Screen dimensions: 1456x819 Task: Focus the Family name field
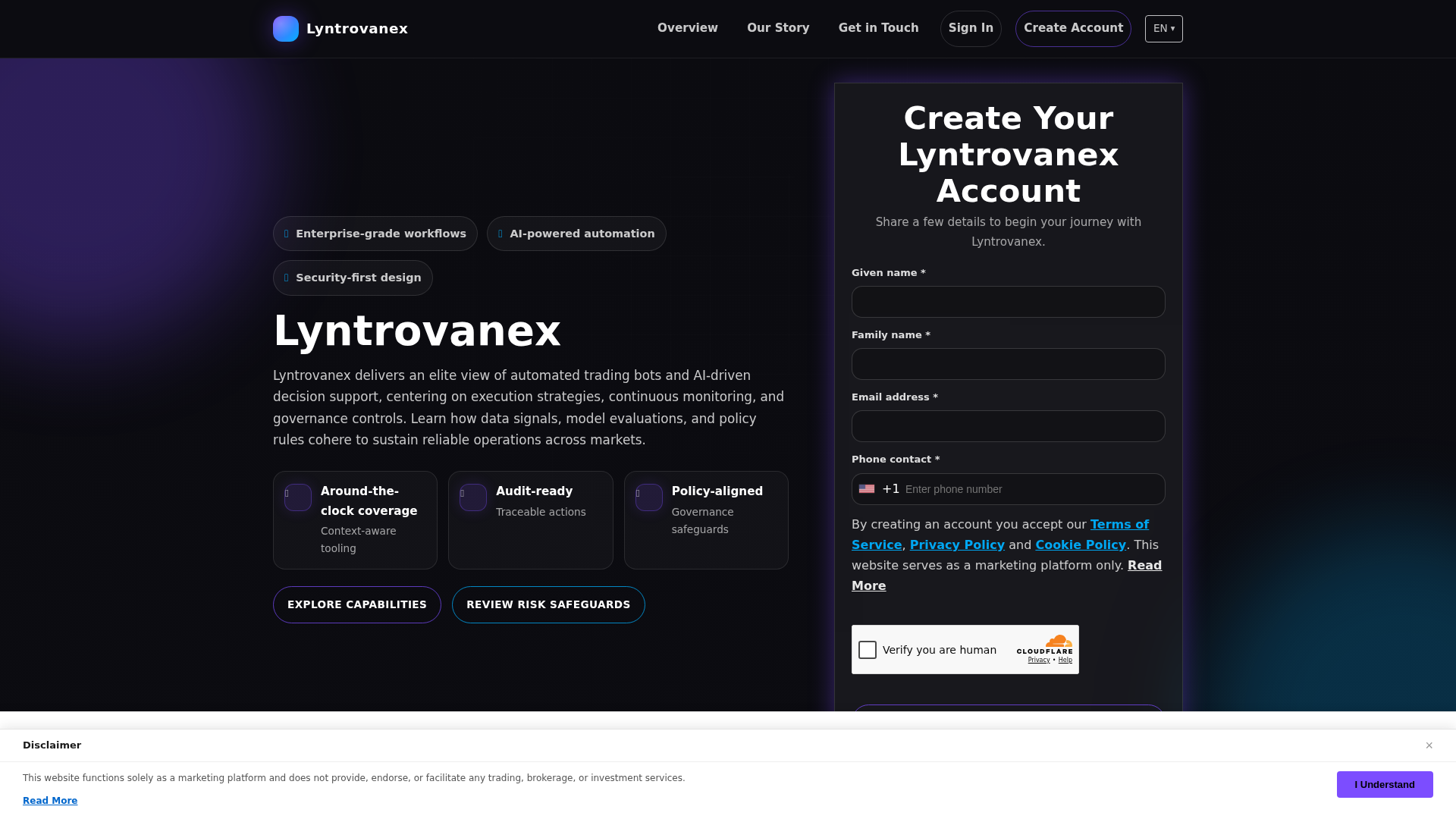(1009, 364)
